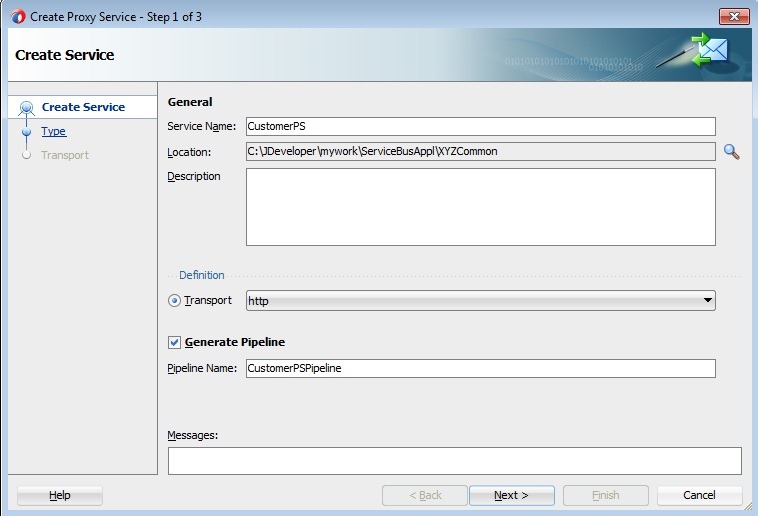Select Create Service step in sidebar
The image size is (758, 516).
point(83,107)
